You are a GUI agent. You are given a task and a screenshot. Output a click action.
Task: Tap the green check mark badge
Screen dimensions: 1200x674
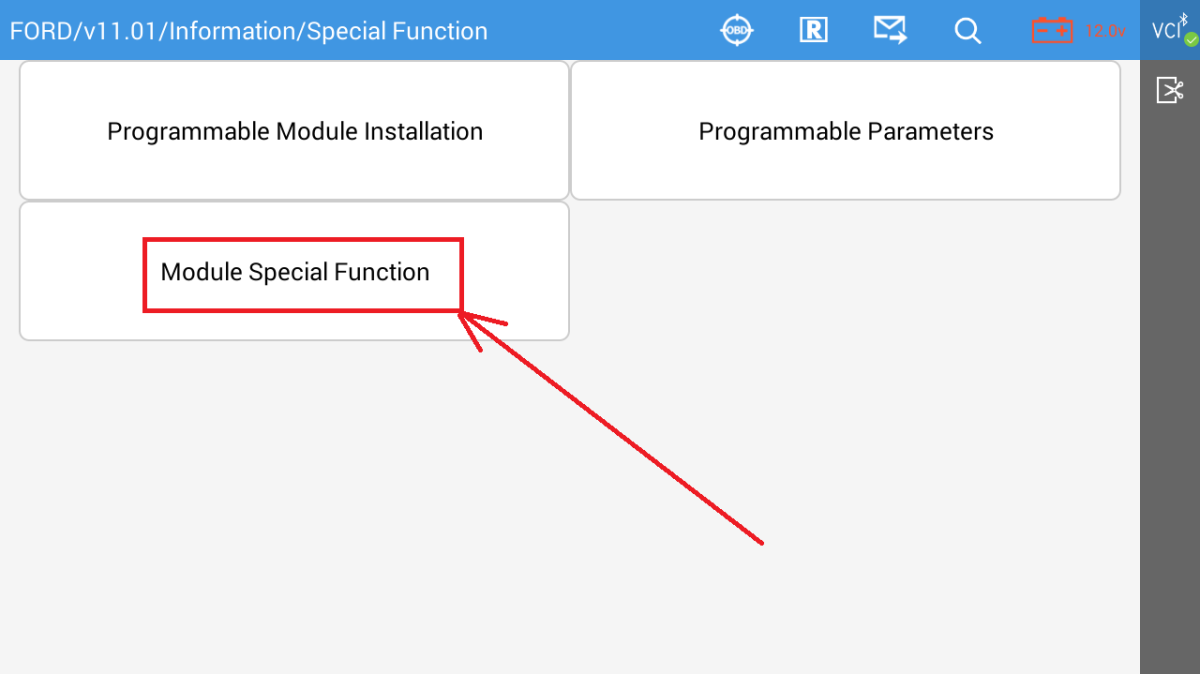click(x=1190, y=40)
